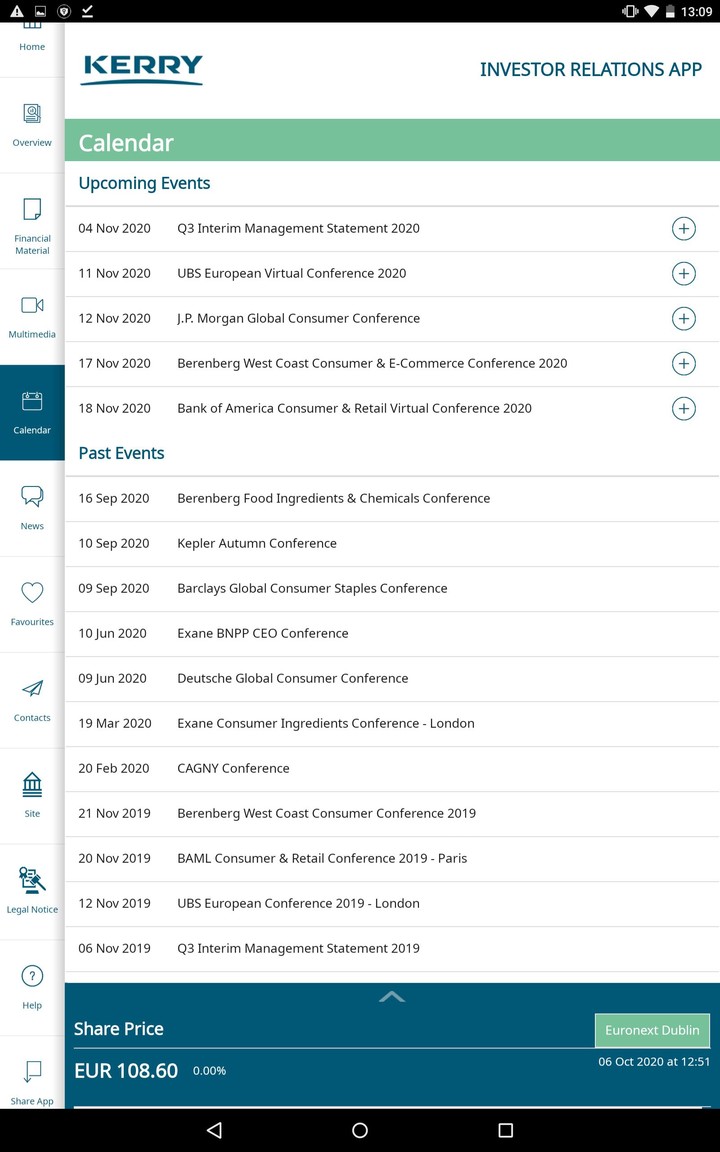Go to Favourites via heart icon

point(32,600)
